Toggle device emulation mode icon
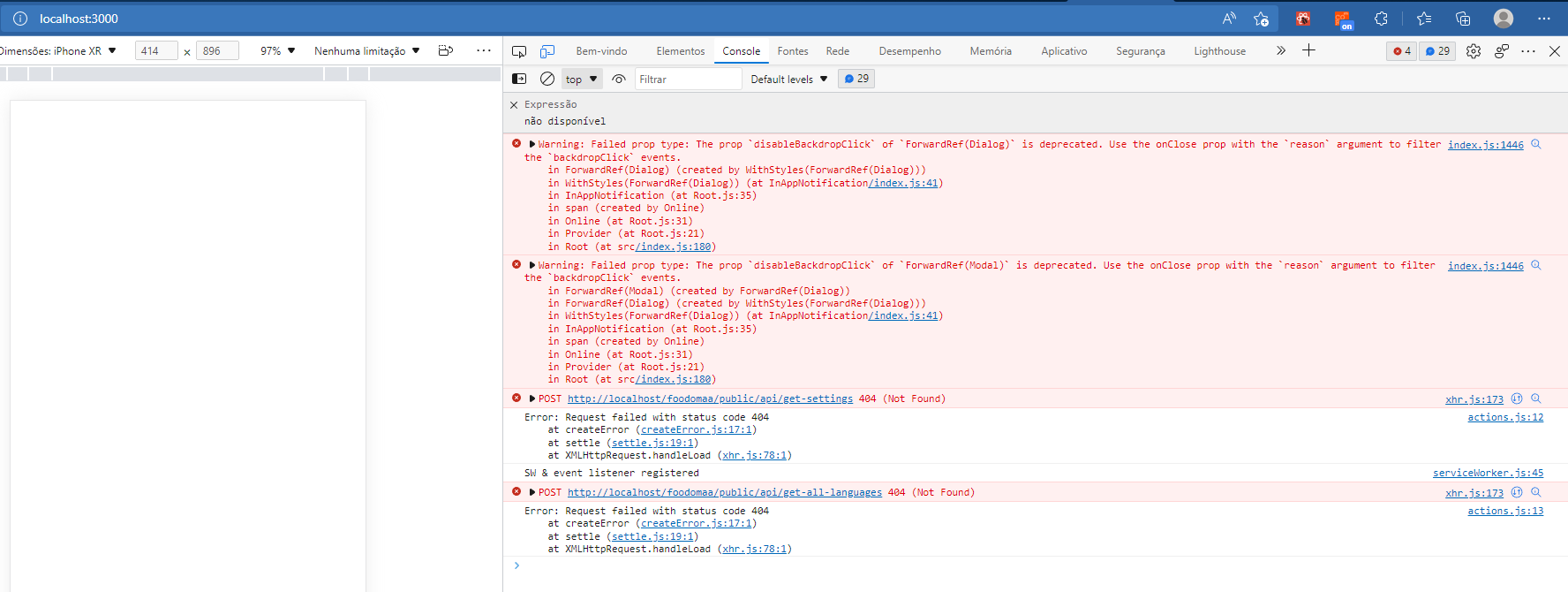Image resolution: width=1568 pixels, height=592 pixels. pyautogui.click(x=547, y=51)
